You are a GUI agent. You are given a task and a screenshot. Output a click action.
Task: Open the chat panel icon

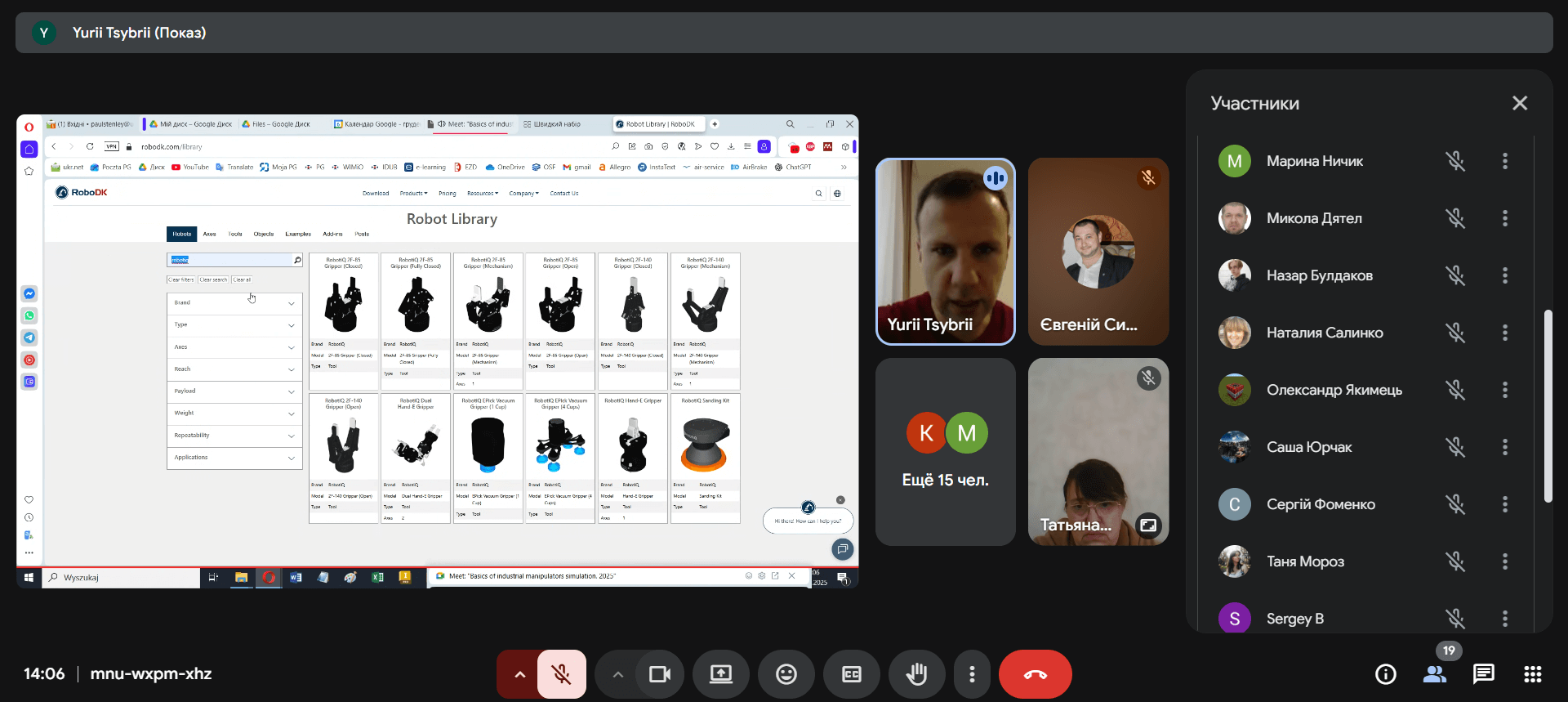(x=1483, y=674)
